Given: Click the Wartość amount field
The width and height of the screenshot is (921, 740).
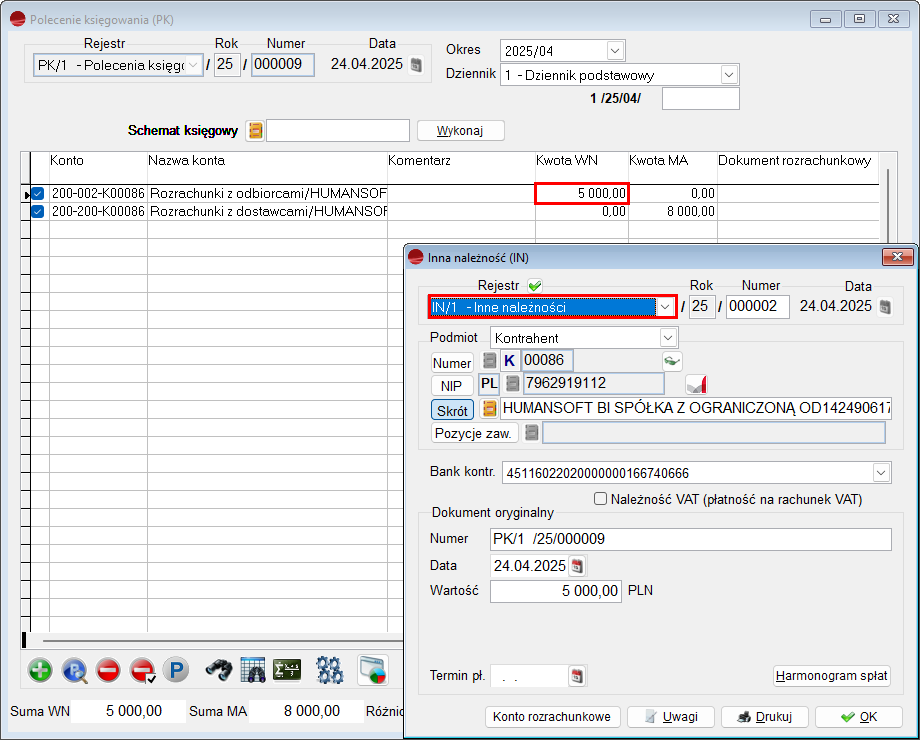Looking at the screenshot, I should point(556,591).
